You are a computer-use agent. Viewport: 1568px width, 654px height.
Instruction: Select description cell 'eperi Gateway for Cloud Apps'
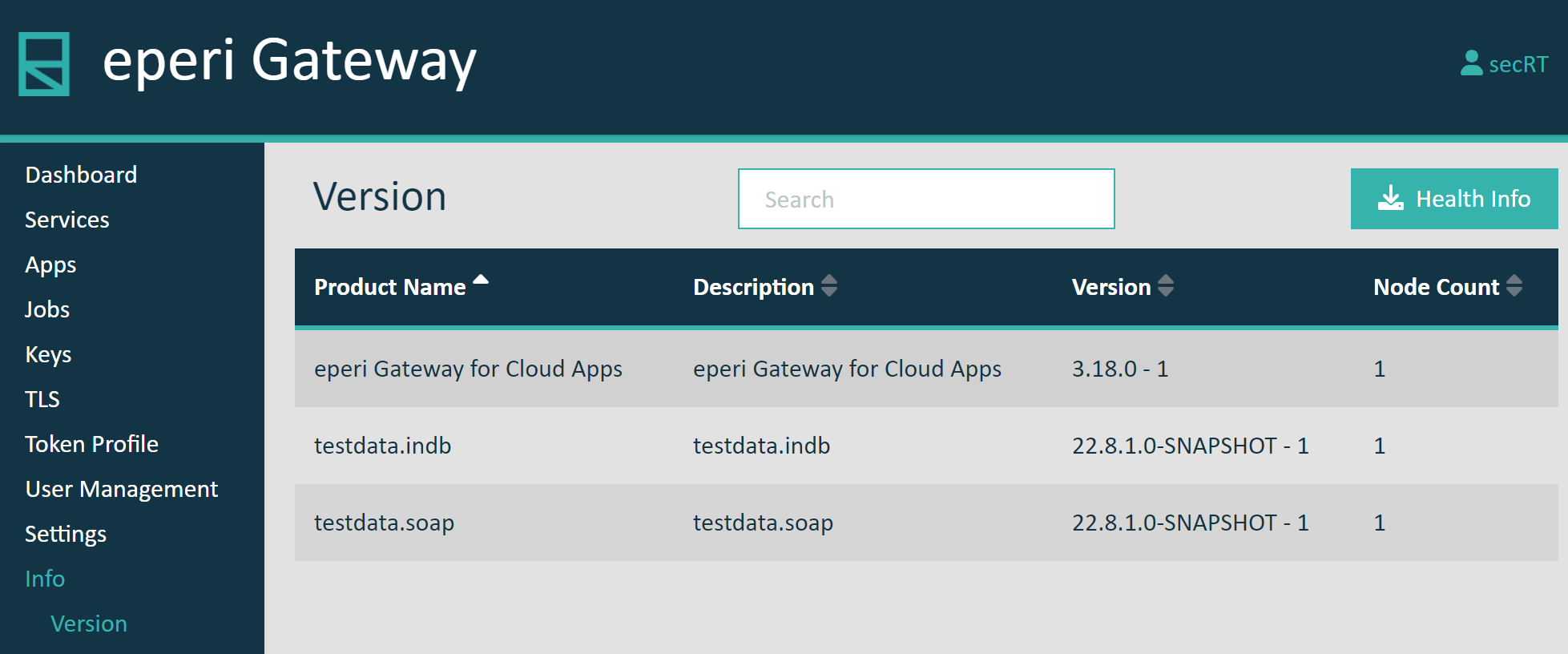(x=847, y=369)
